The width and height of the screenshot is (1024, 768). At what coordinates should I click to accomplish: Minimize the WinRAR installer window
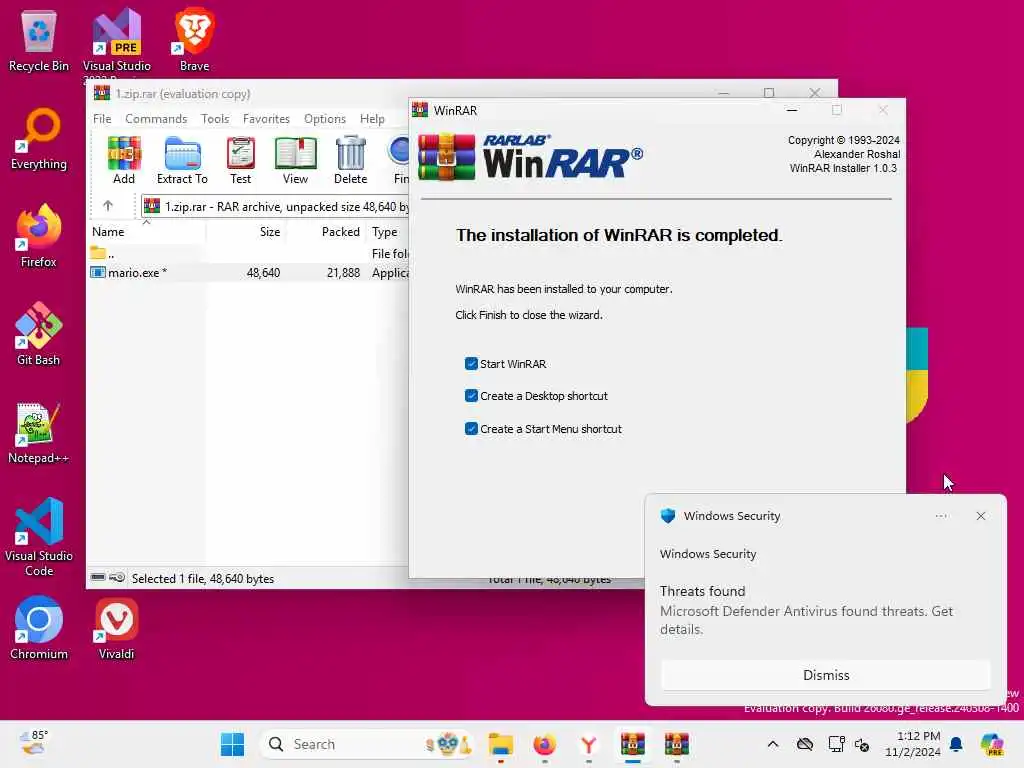tap(792, 110)
